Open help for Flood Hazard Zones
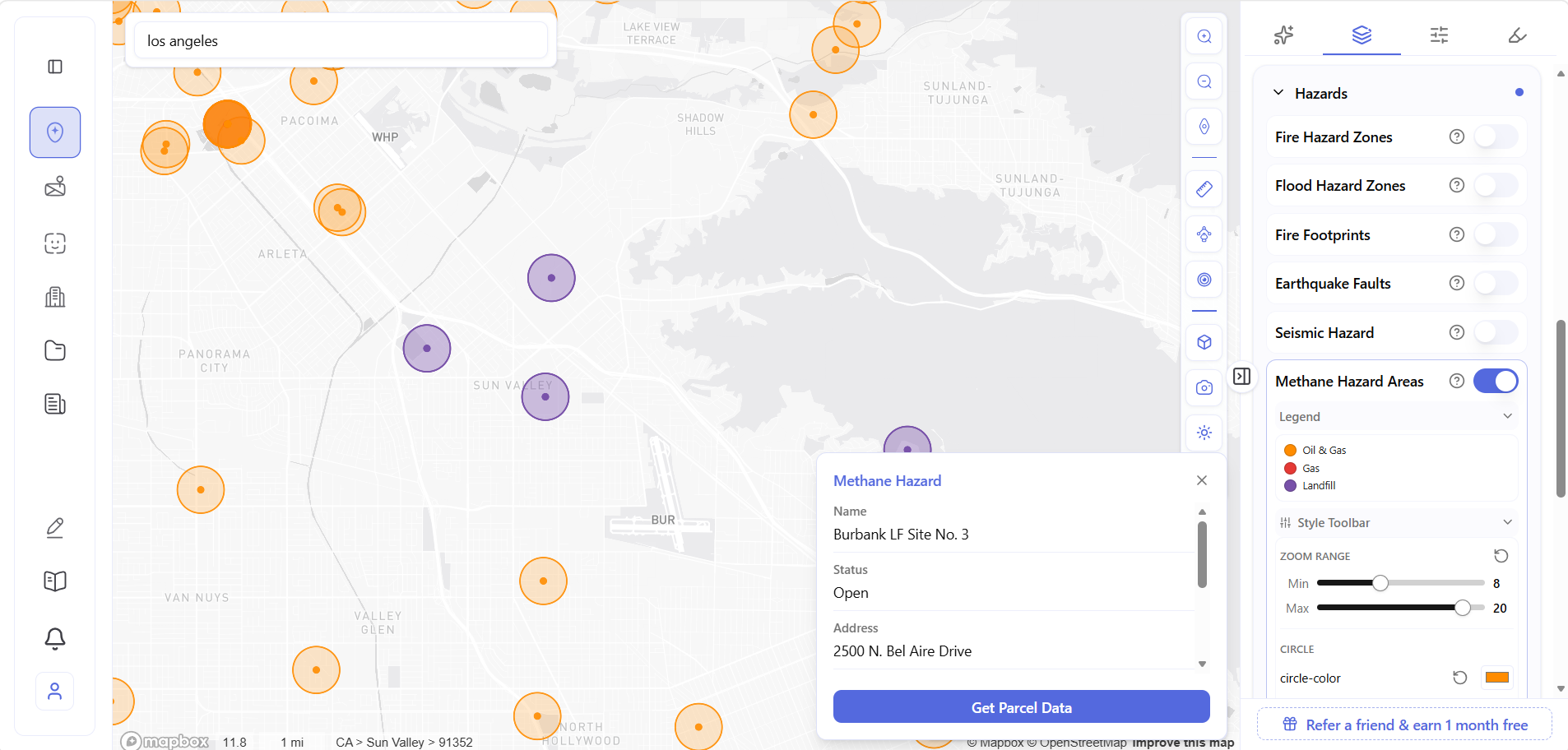Screen dimensions: 1568x750 tap(1457, 185)
